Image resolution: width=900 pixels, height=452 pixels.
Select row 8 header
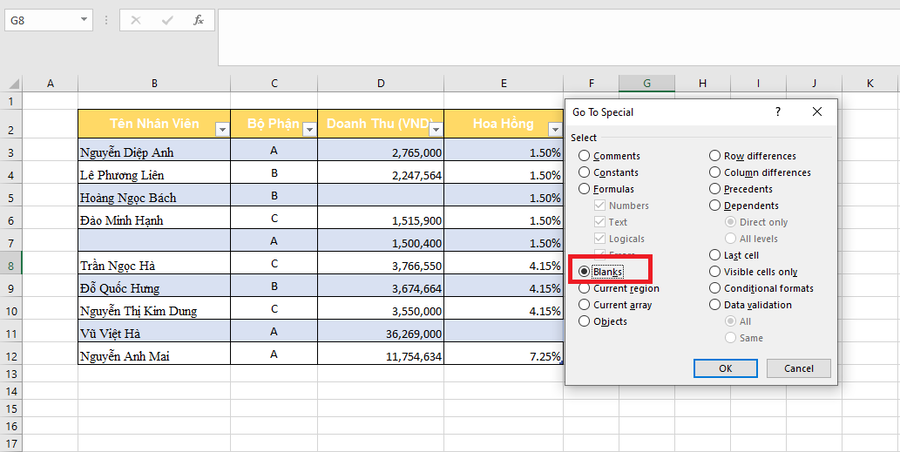click(11, 265)
